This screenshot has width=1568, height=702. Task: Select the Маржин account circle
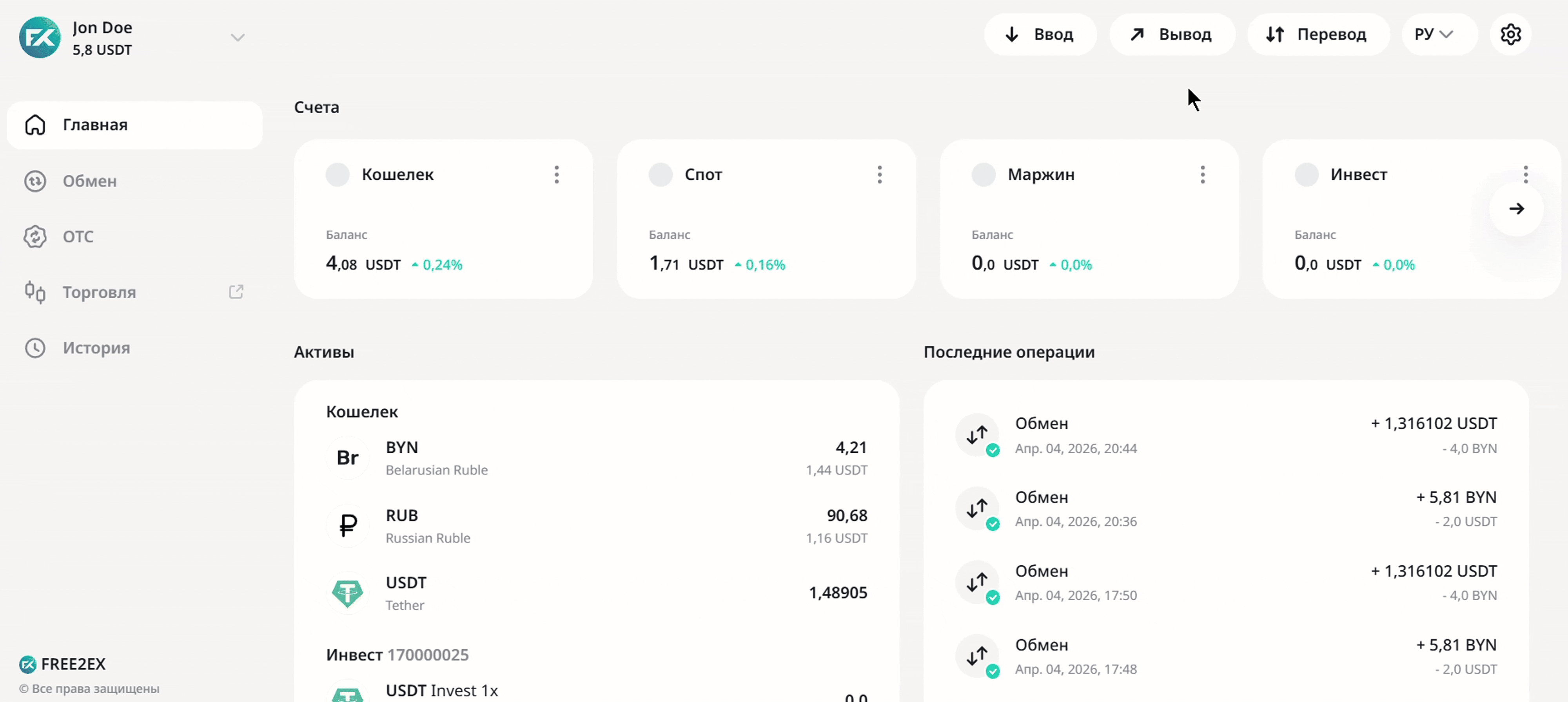click(x=983, y=175)
